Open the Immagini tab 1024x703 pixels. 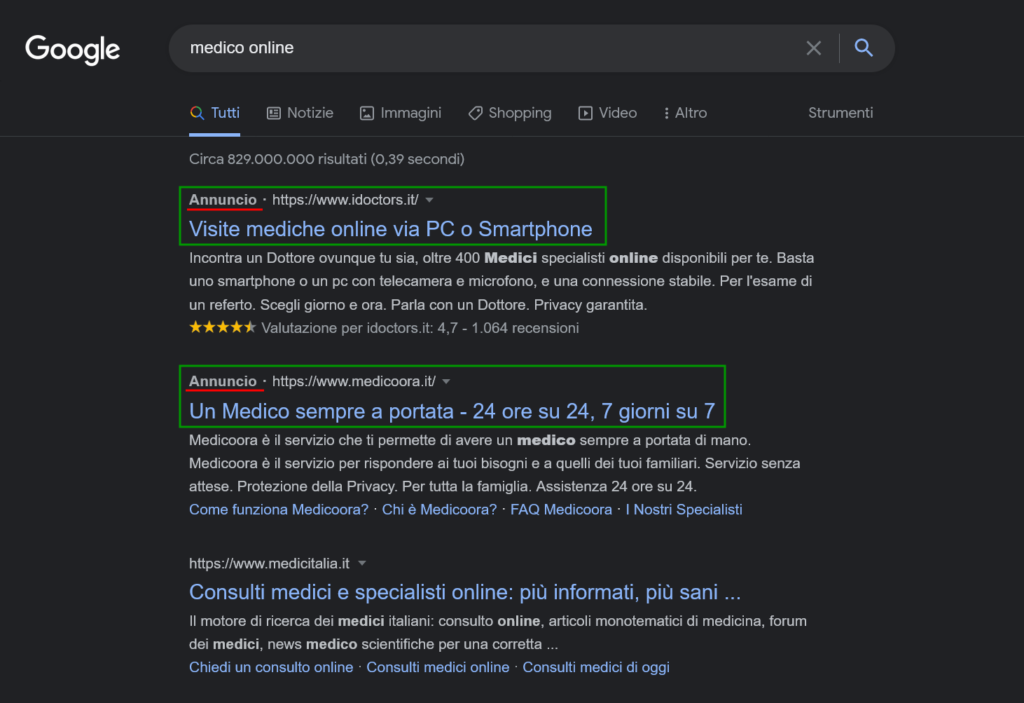[x=401, y=113]
